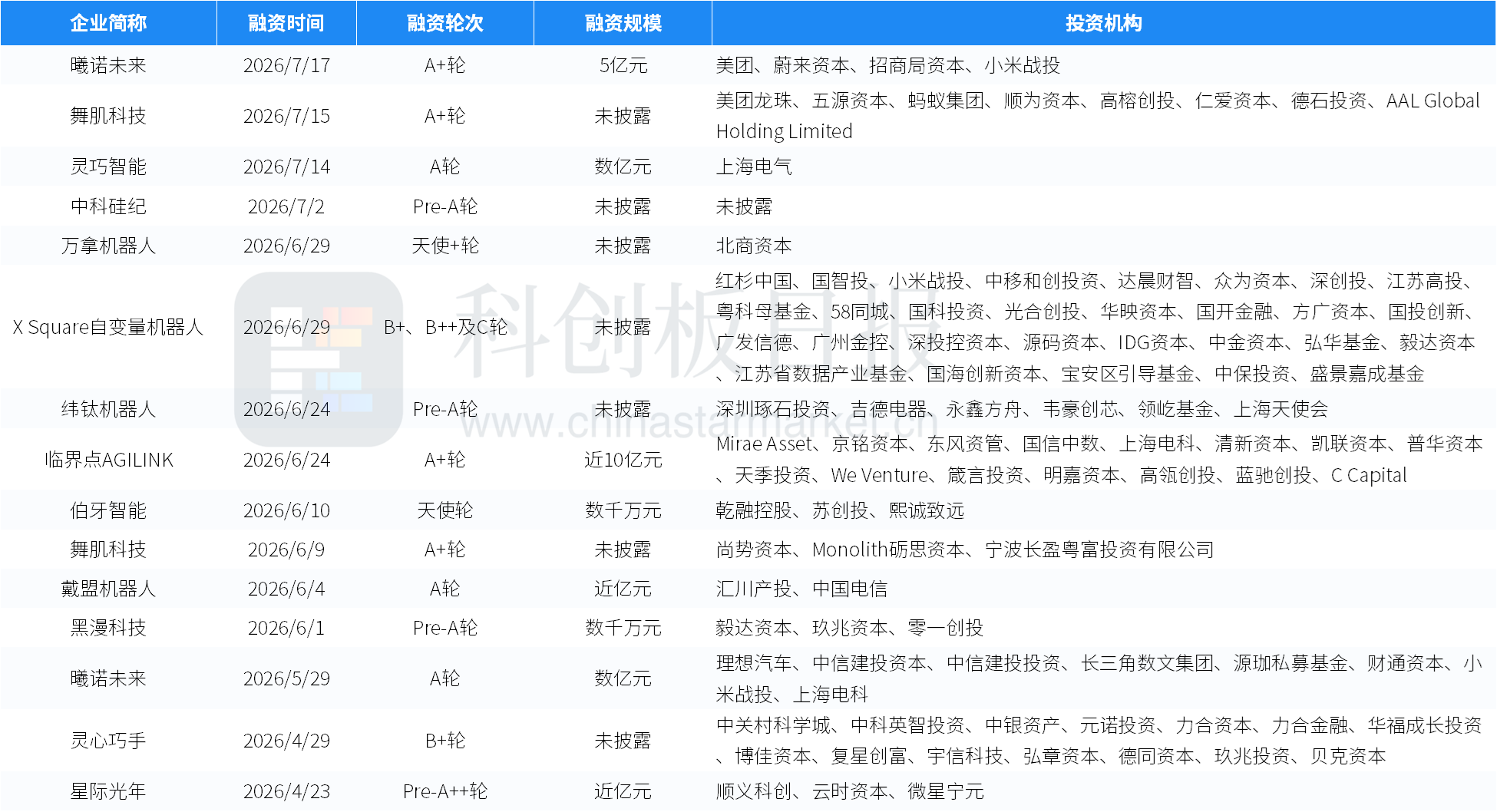Click "X Square自变量机器人" company cell
This screenshot has width=1497, height=812.
click(108, 327)
